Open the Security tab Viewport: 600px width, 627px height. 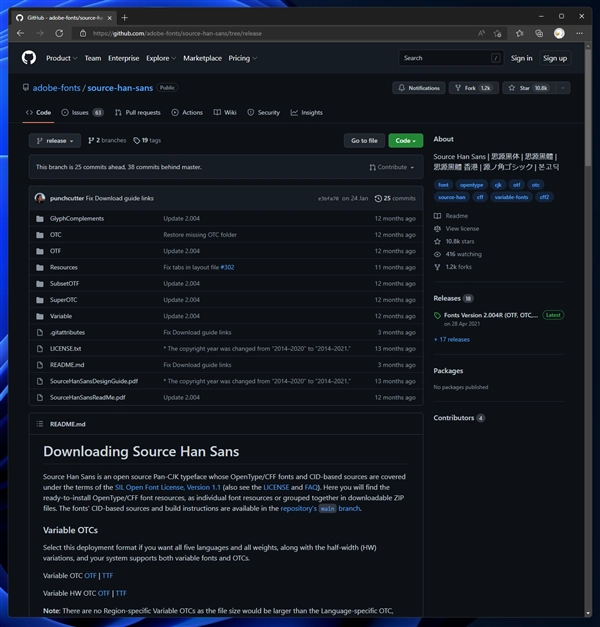(x=263, y=113)
